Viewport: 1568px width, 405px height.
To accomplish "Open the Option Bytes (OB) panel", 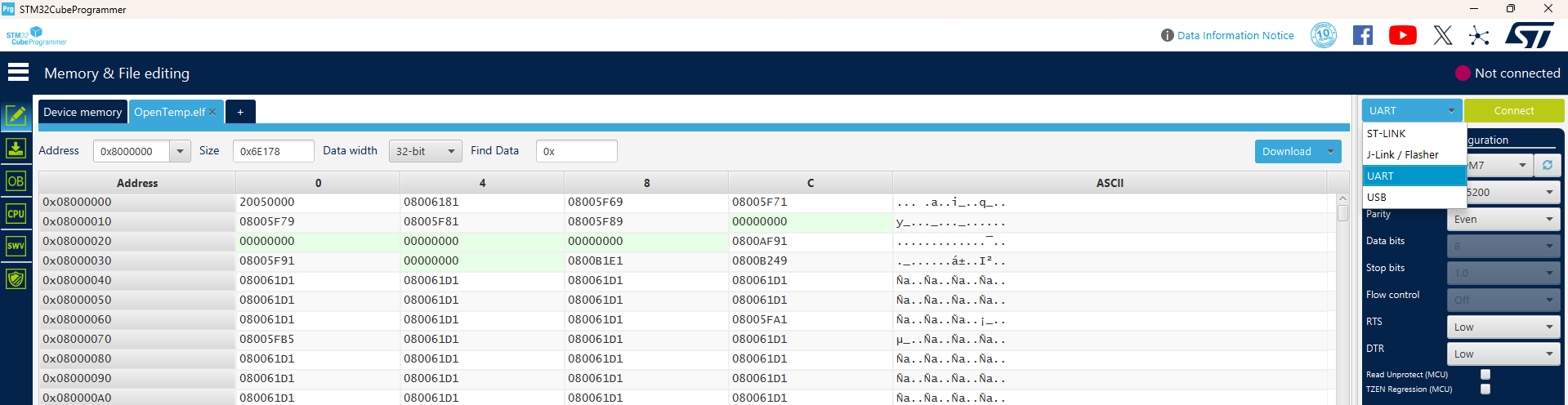I will click(16, 181).
